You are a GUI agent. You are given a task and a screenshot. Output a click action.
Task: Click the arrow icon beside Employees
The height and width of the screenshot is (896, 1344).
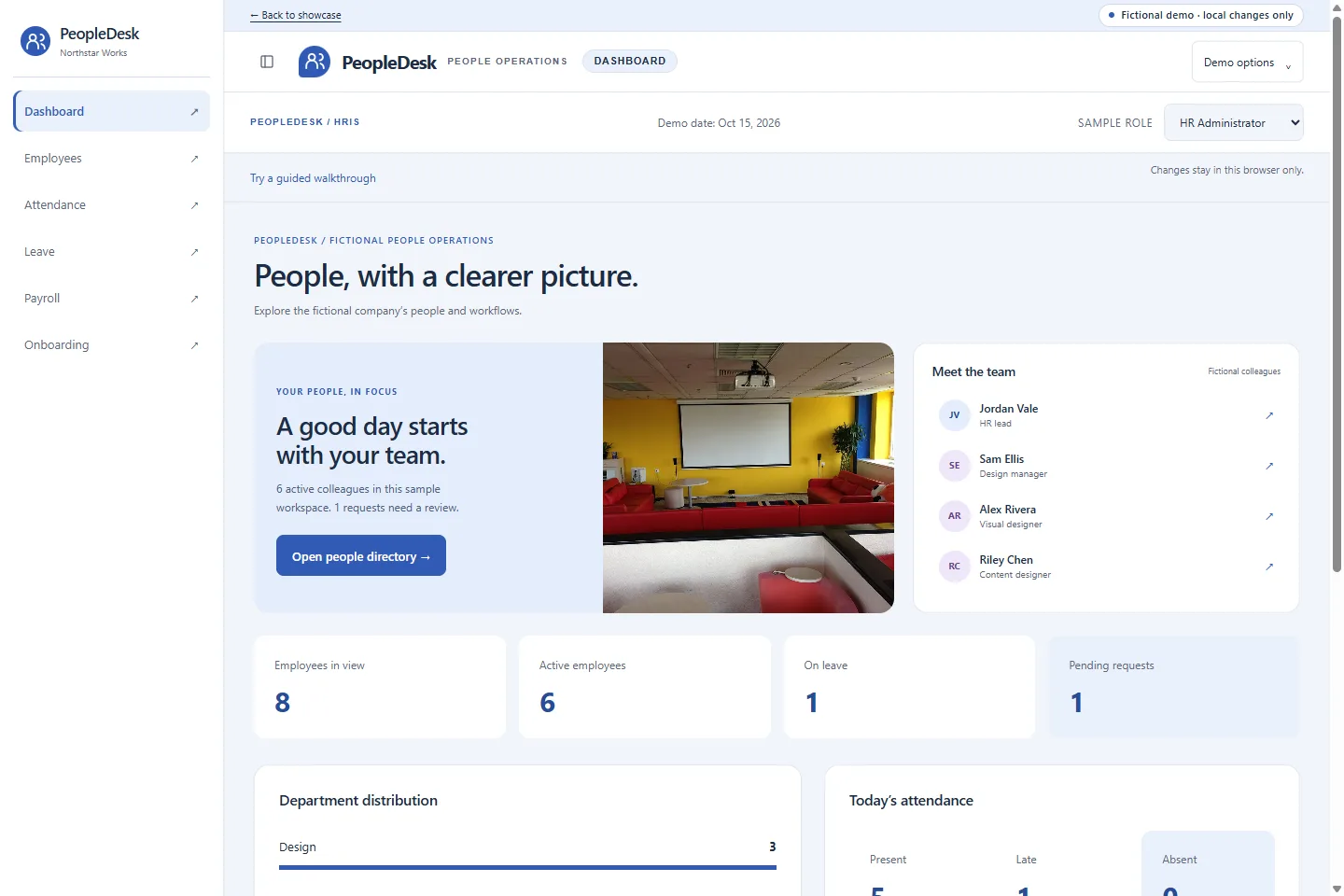click(194, 159)
